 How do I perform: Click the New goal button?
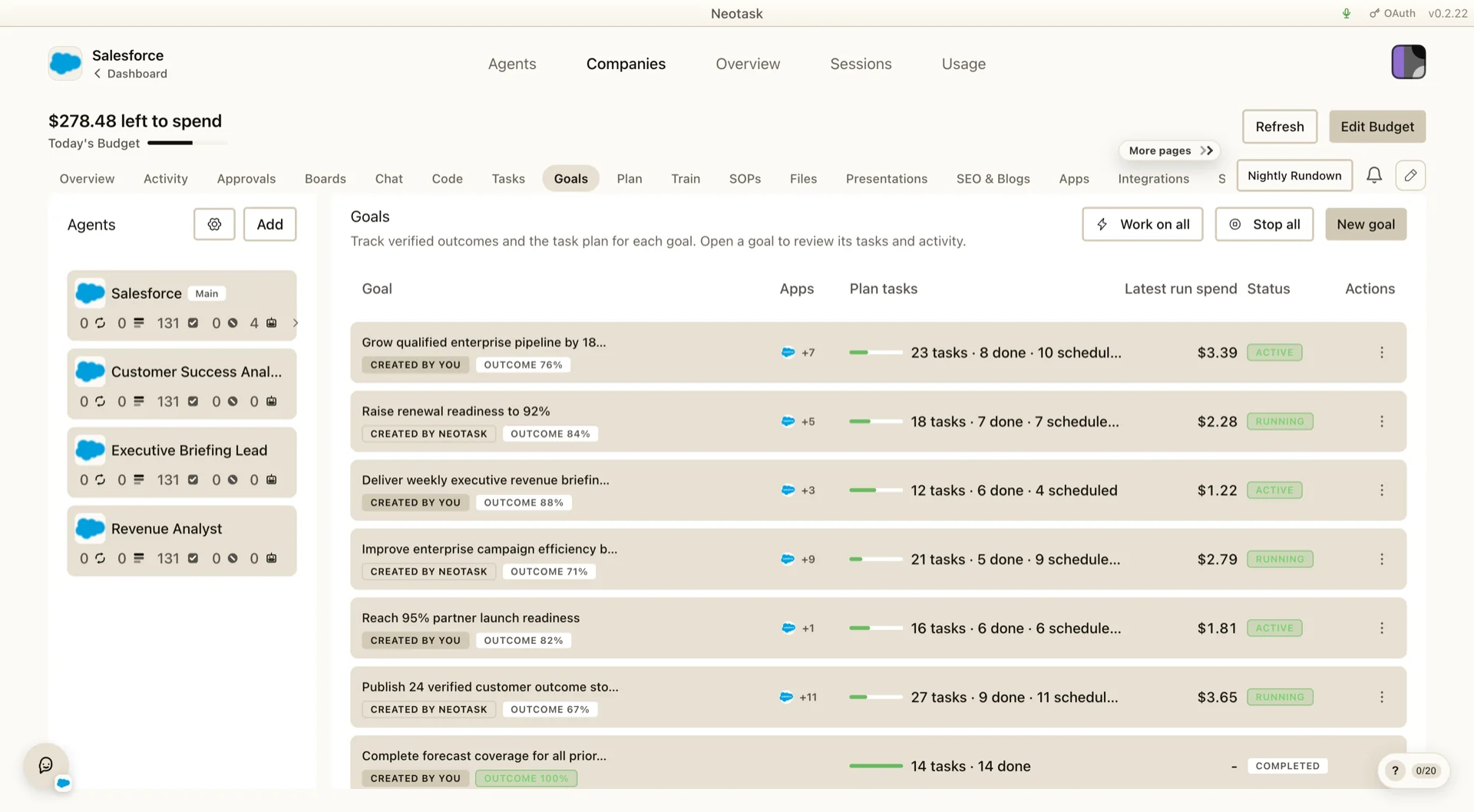tap(1366, 224)
